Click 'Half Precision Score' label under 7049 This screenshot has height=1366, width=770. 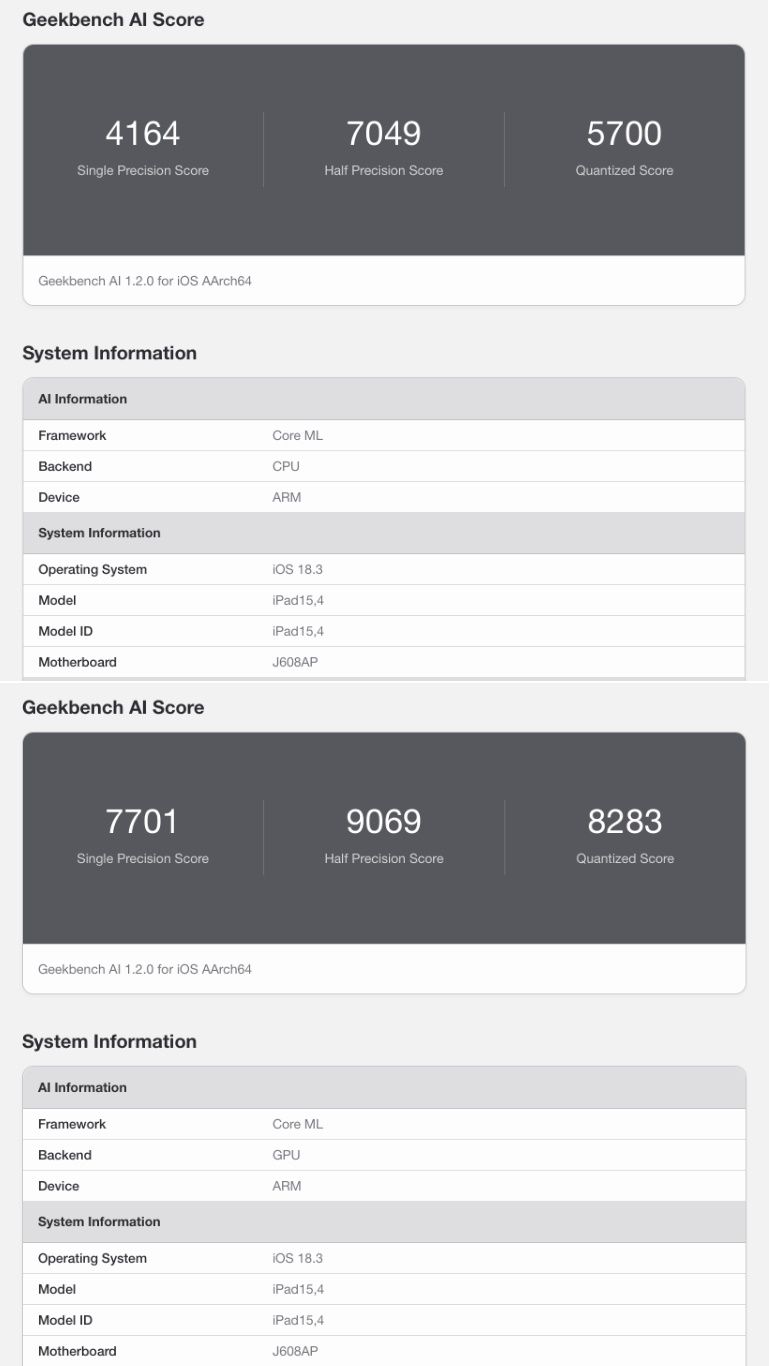point(384,170)
